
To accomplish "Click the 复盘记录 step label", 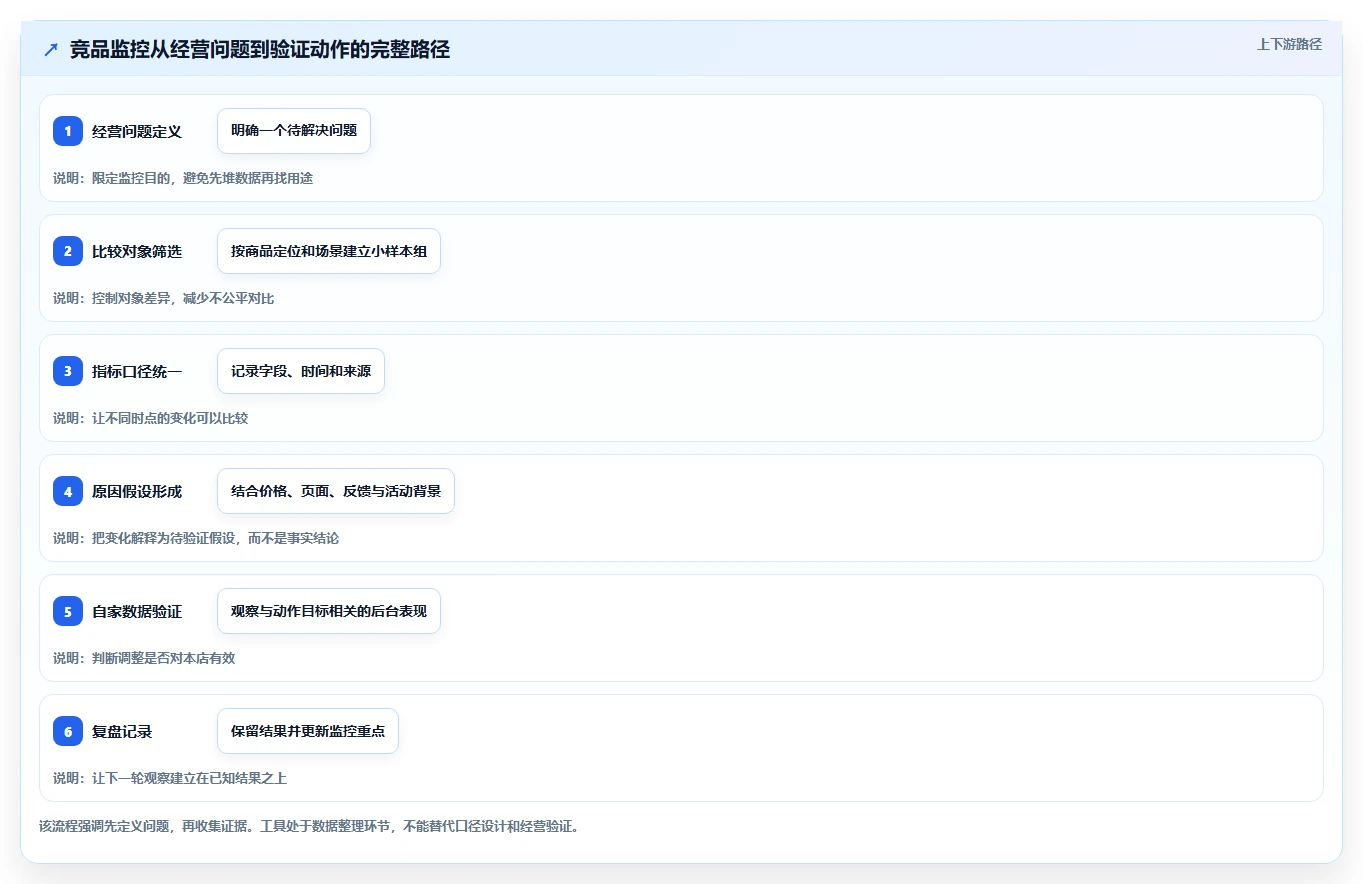I will pos(122,731).
